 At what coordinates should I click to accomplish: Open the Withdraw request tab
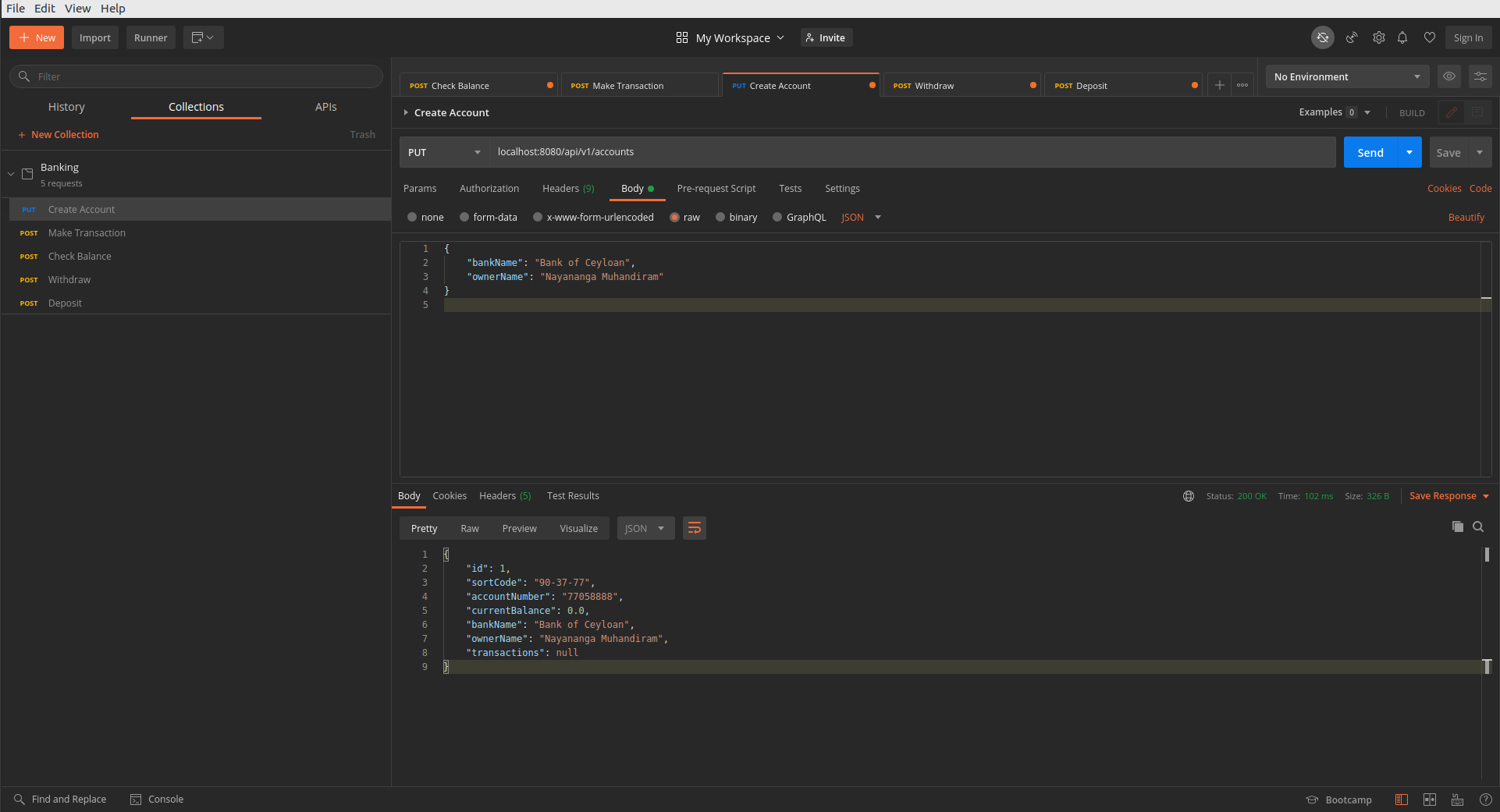[x=962, y=85]
